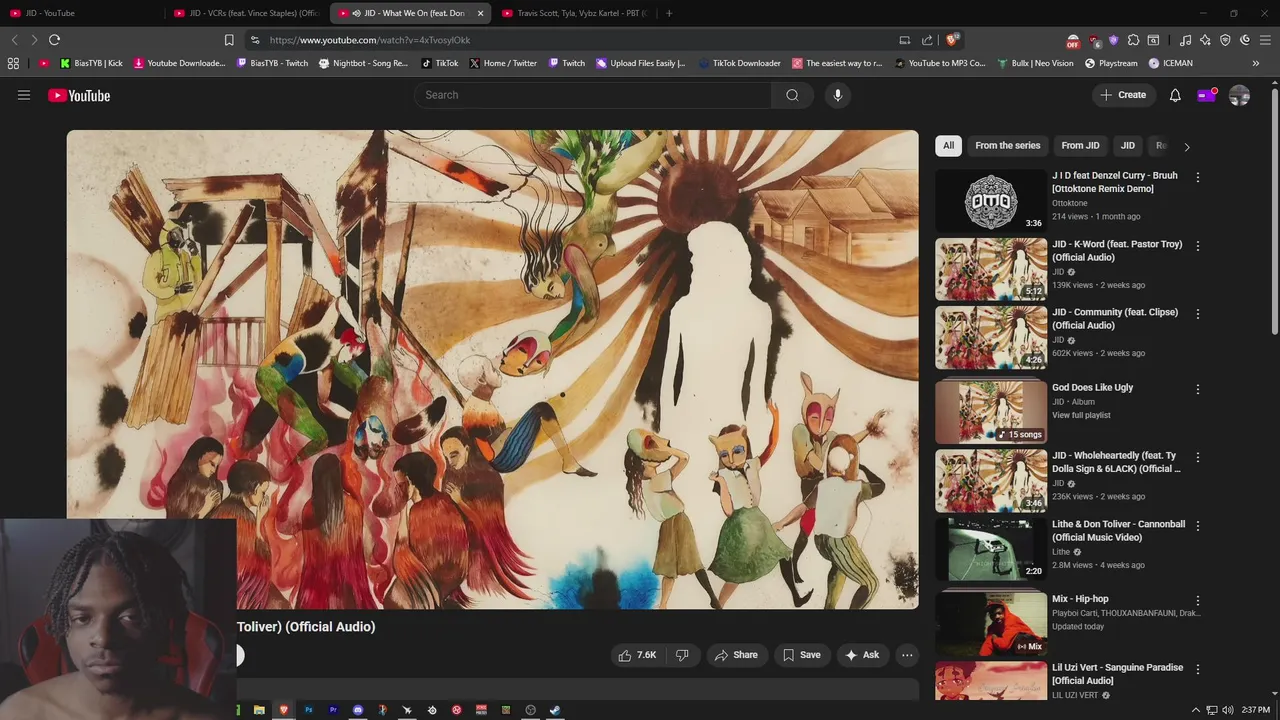Open the three-dot more actions under video

pos(907,655)
